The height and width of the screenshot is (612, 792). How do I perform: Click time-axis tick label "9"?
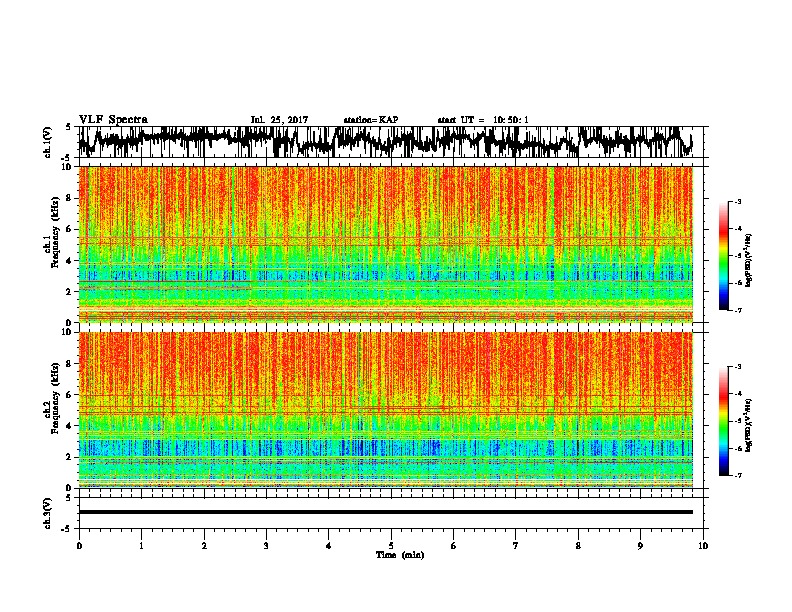tap(640, 546)
